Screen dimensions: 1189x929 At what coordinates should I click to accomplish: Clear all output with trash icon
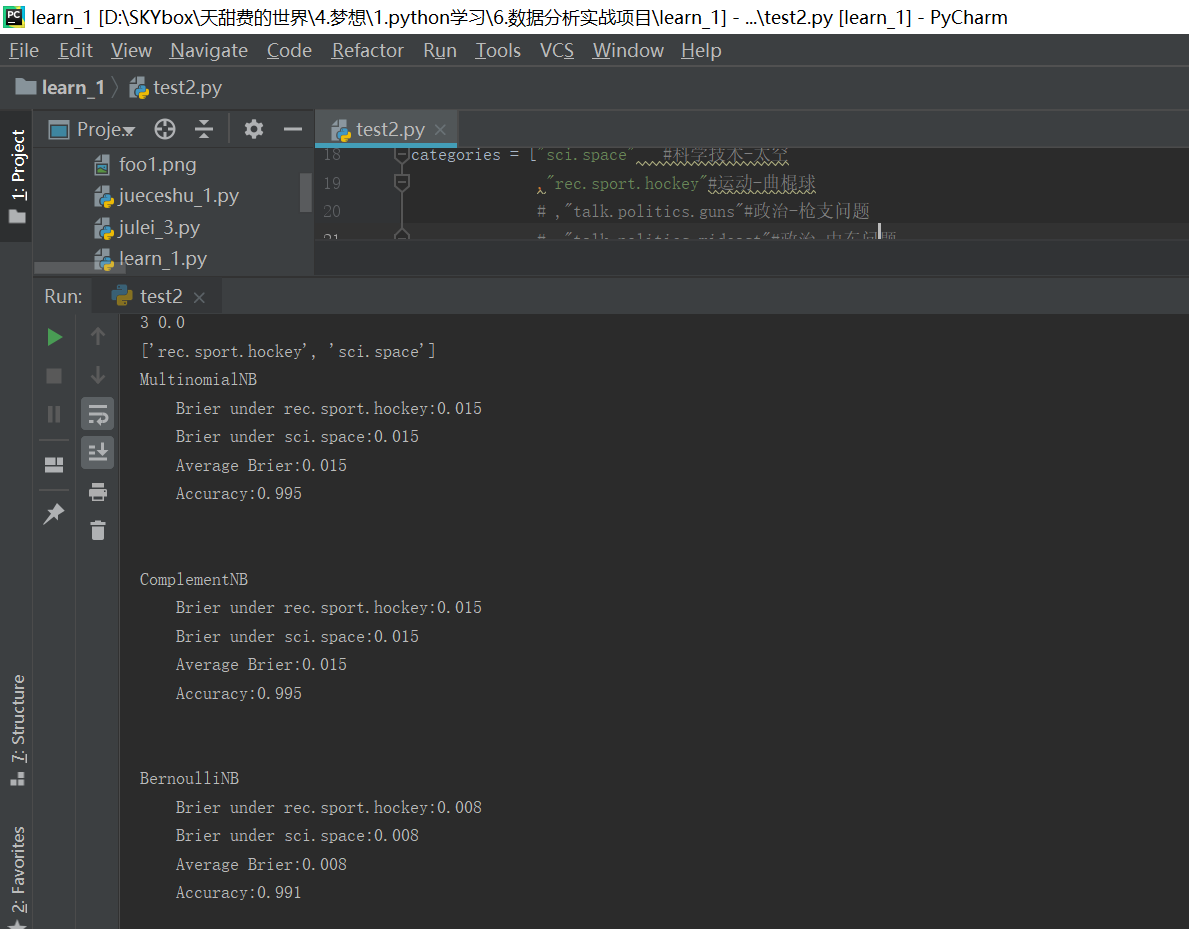click(98, 530)
